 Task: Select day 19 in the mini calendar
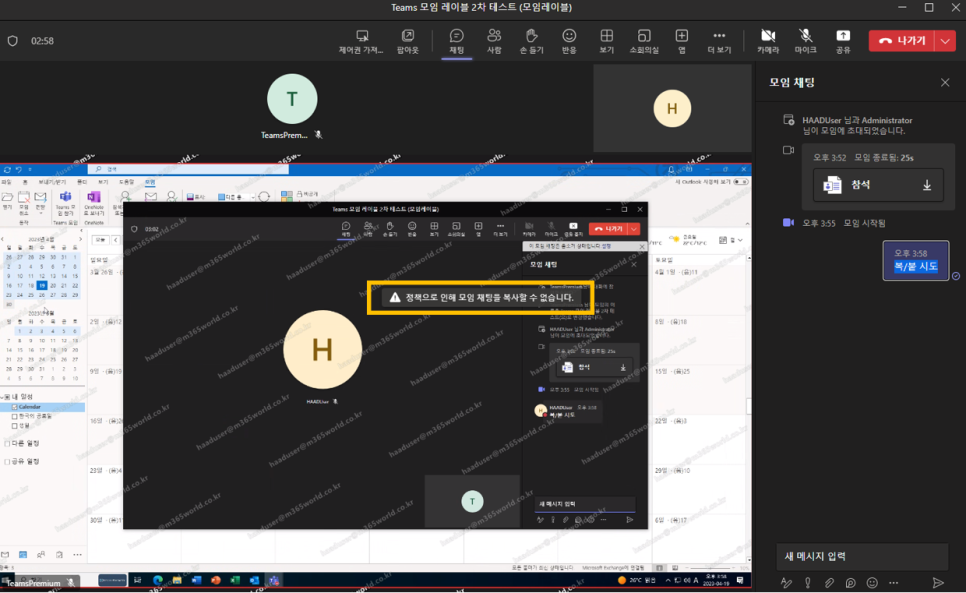41,286
